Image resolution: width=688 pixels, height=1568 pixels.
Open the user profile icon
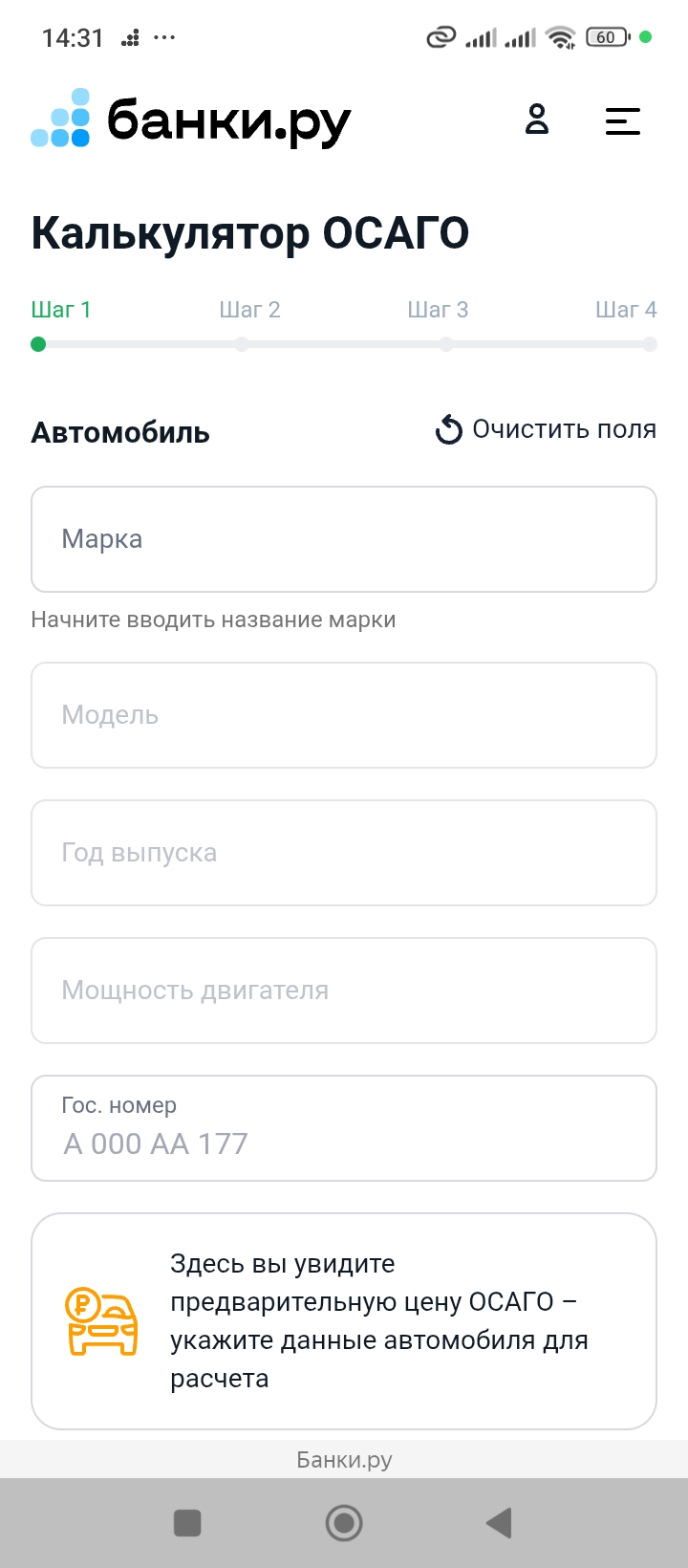[x=537, y=120]
